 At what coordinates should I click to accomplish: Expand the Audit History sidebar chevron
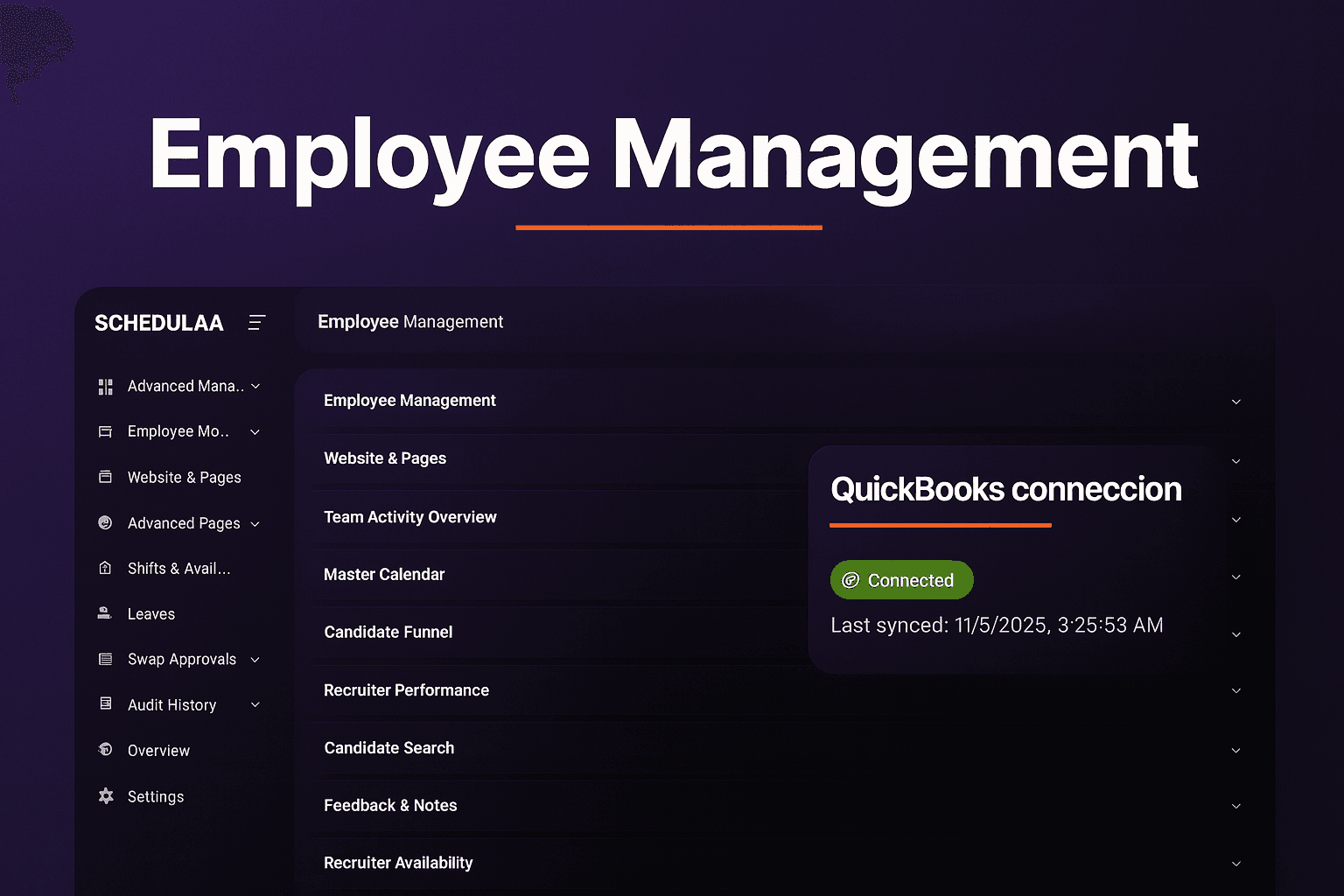coord(255,704)
